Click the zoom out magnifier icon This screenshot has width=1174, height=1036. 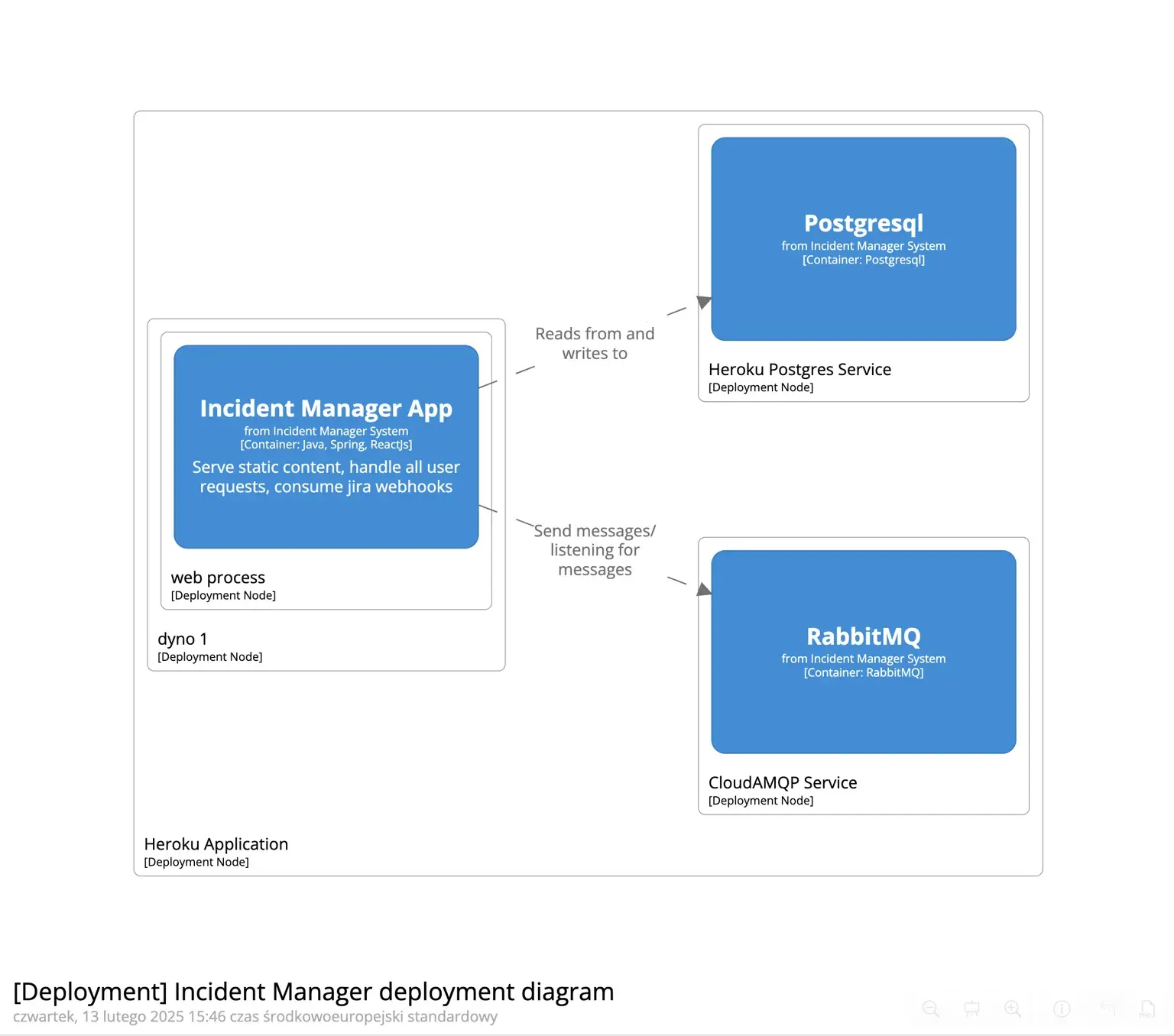tap(930, 1008)
